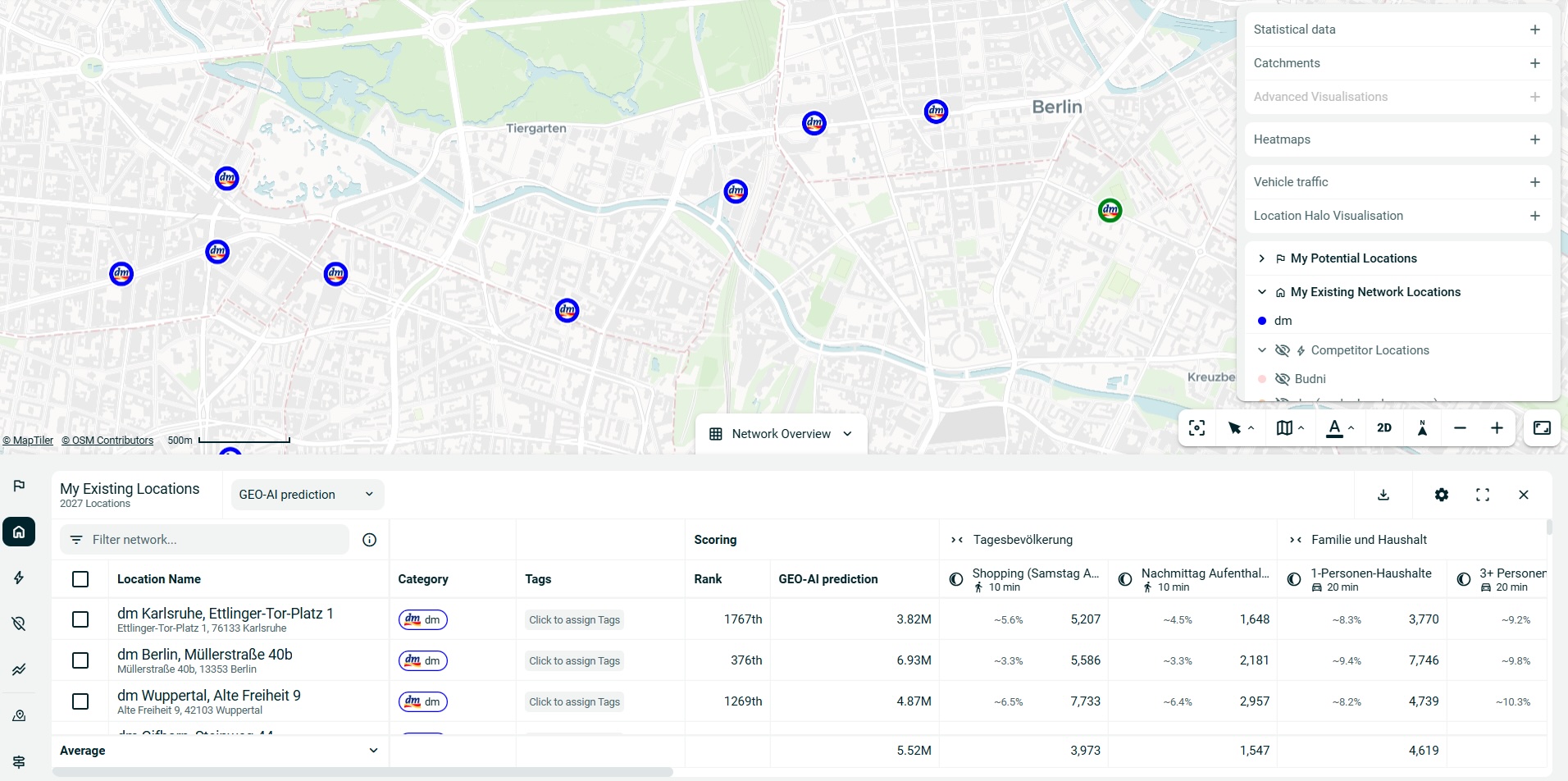Open the potential locations flag sidebar icon

[x=19, y=486]
